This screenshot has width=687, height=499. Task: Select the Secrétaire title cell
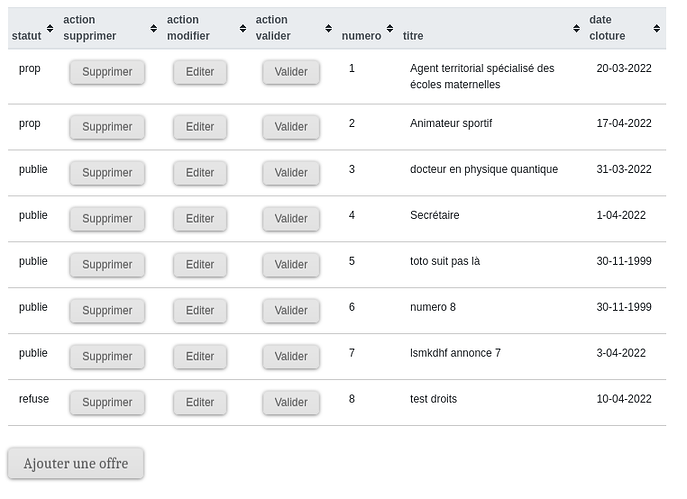(435, 215)
